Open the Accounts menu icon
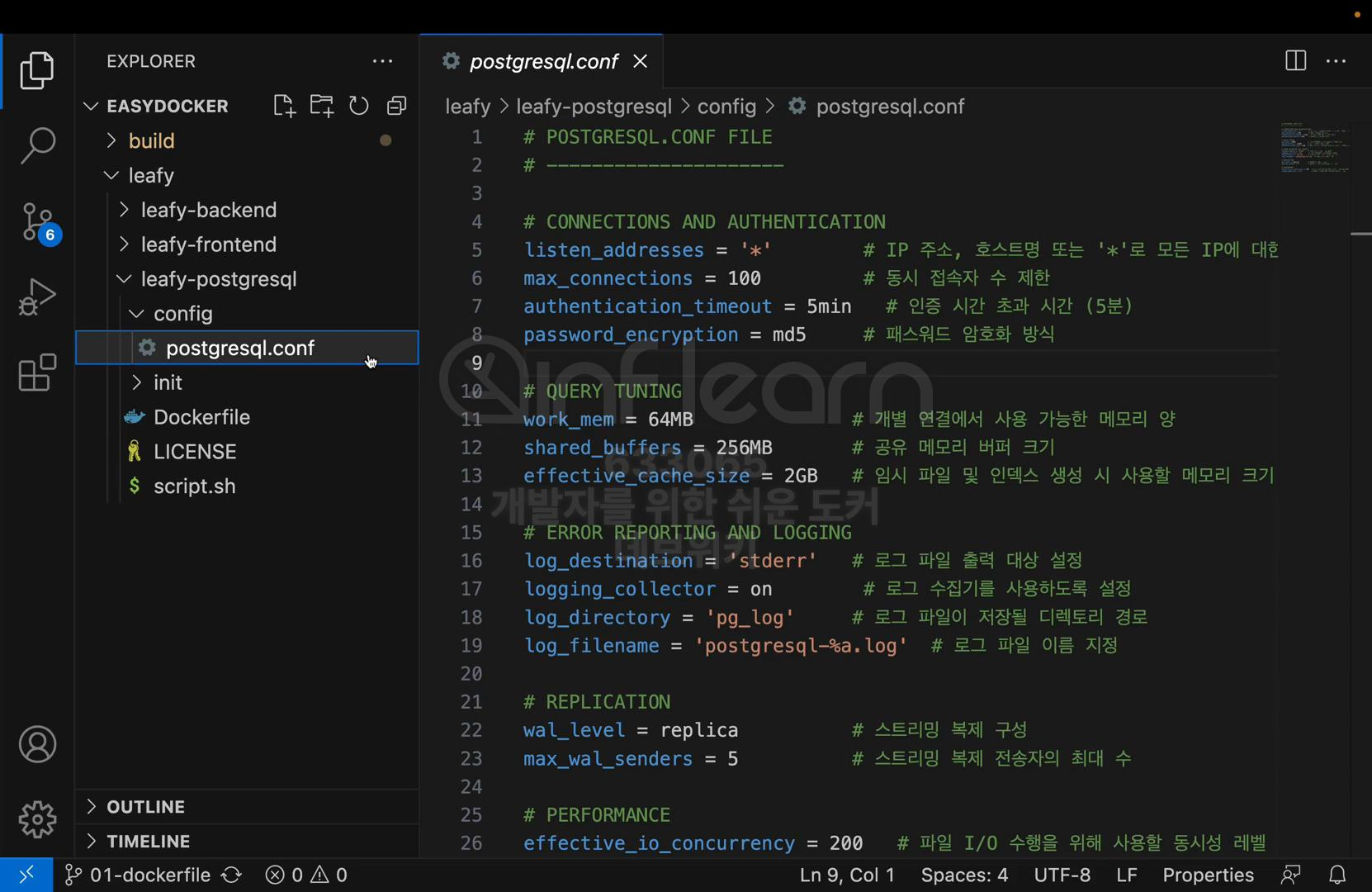This screenshot has height=892, width=1372. pos(37,744)
